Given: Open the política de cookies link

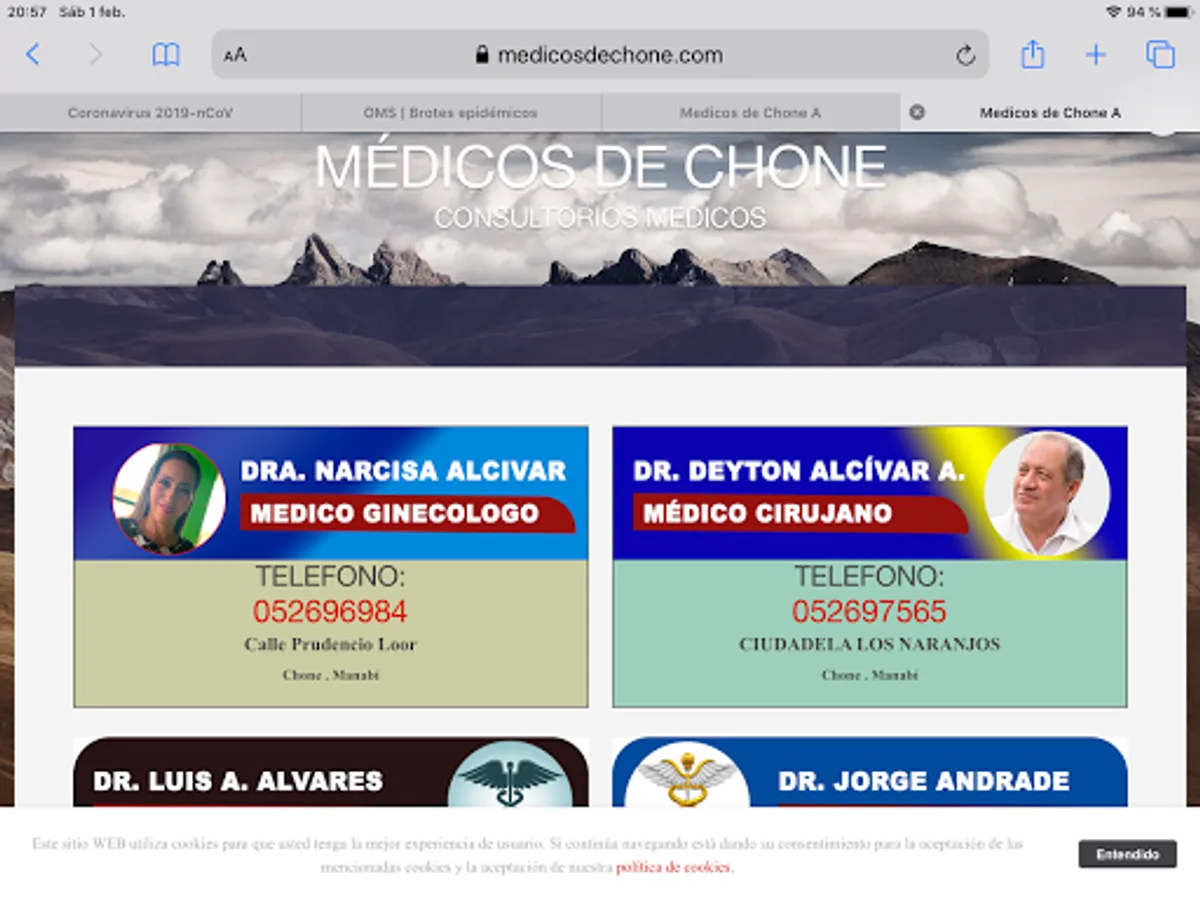Looking at the screenshot, I should tap(673, 867).
